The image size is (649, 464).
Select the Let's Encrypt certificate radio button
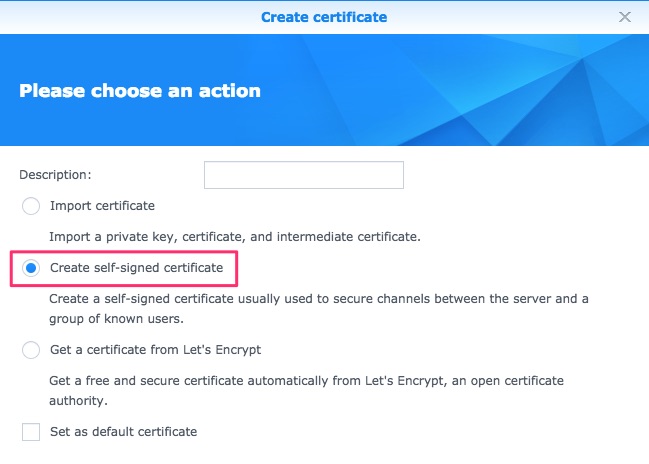31,350
